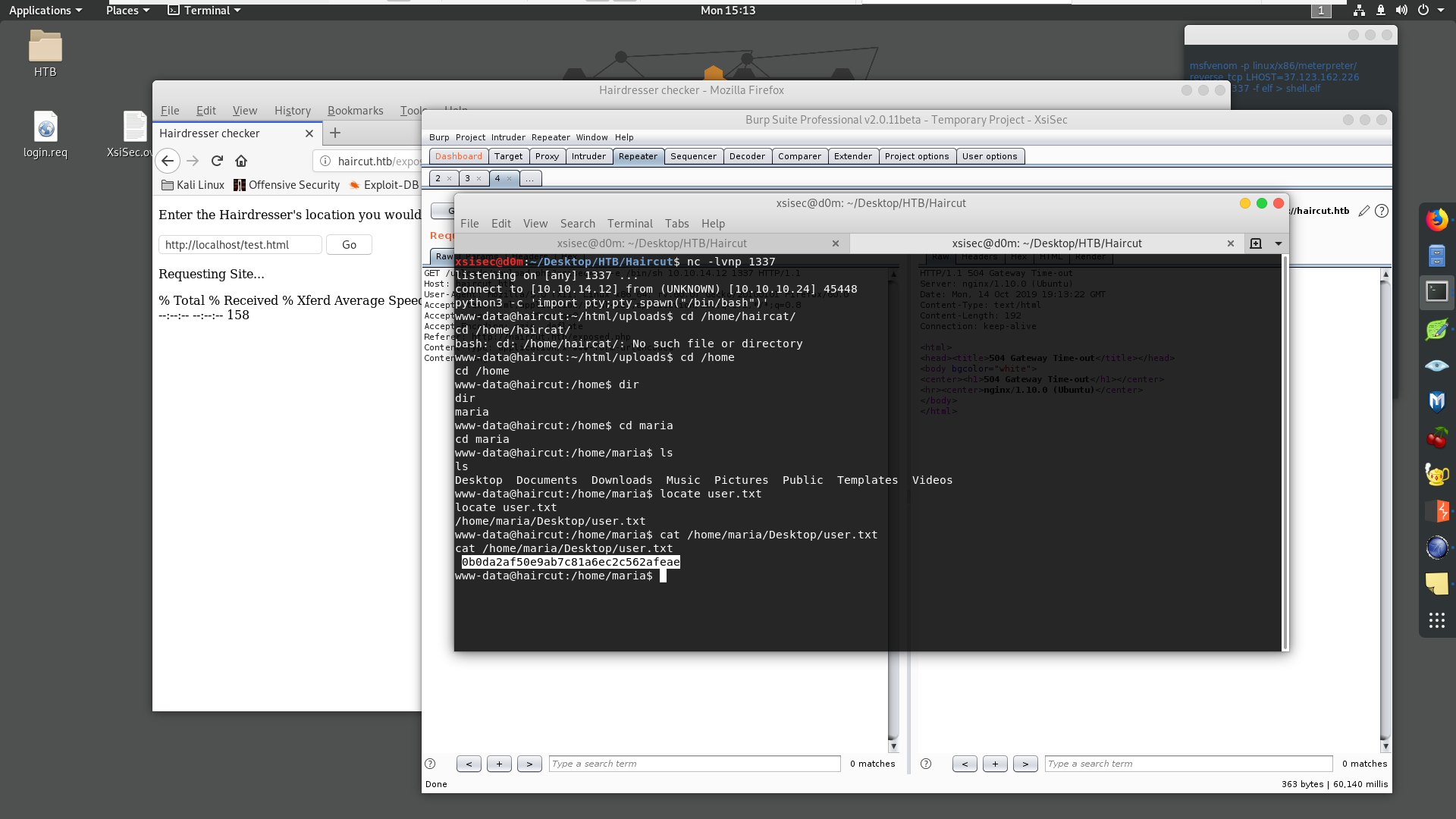
Task: Launch the Leafpad text editor dock icon
Action: coord(1436,329)
